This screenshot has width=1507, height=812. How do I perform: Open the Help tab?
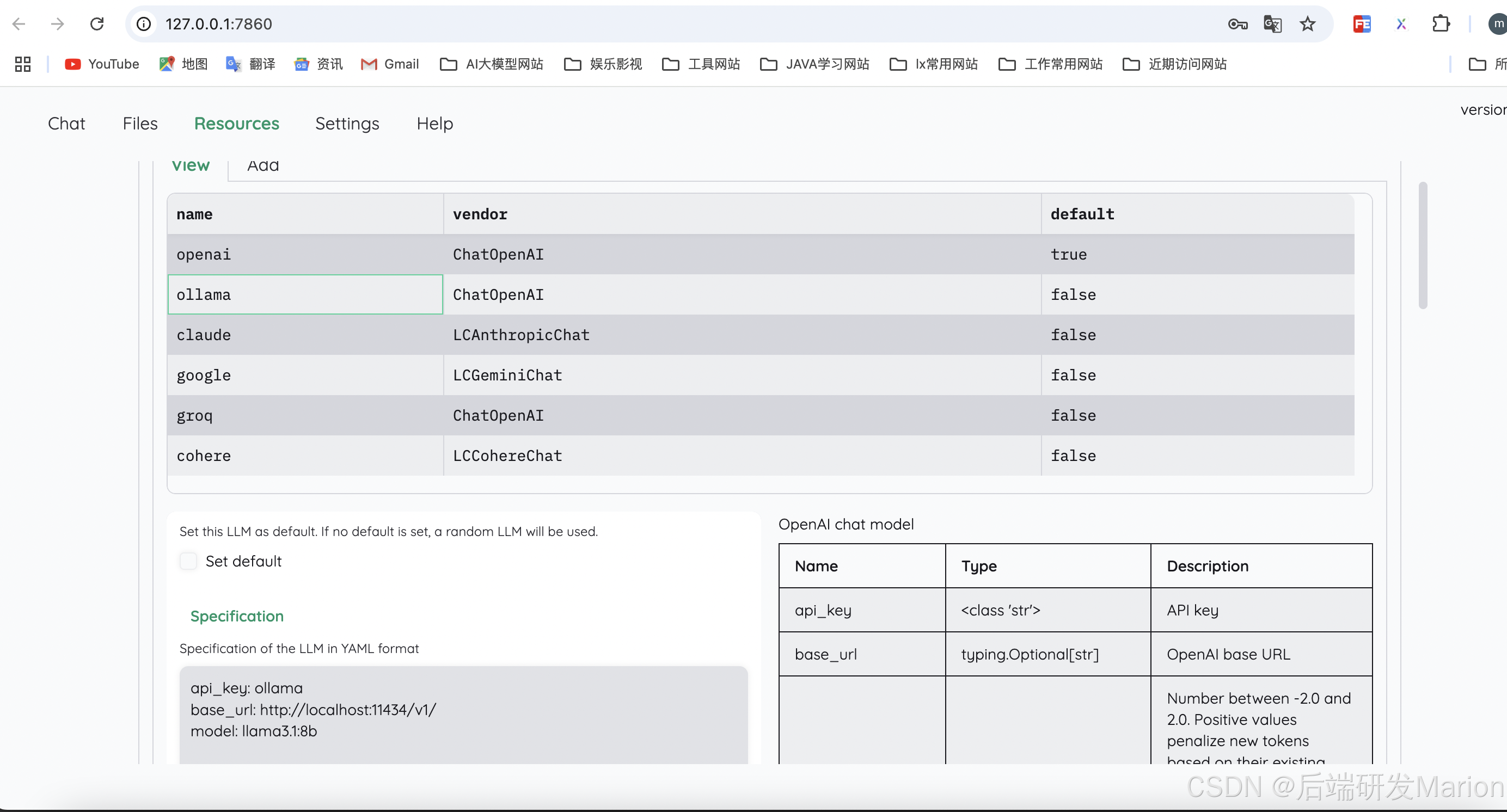coord(435,124)
